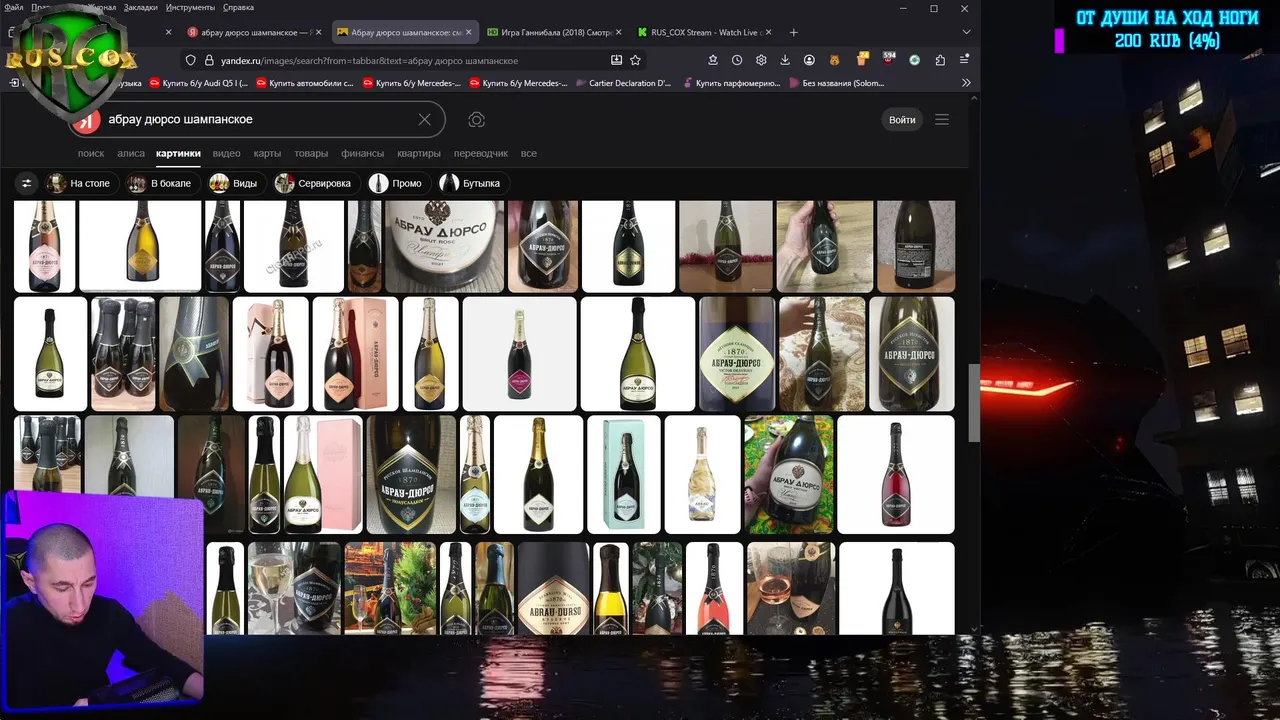Open hand-held bottle over grass thumbnail
The height and width of the screenshot is (720, 1280).
pos(789,474)
